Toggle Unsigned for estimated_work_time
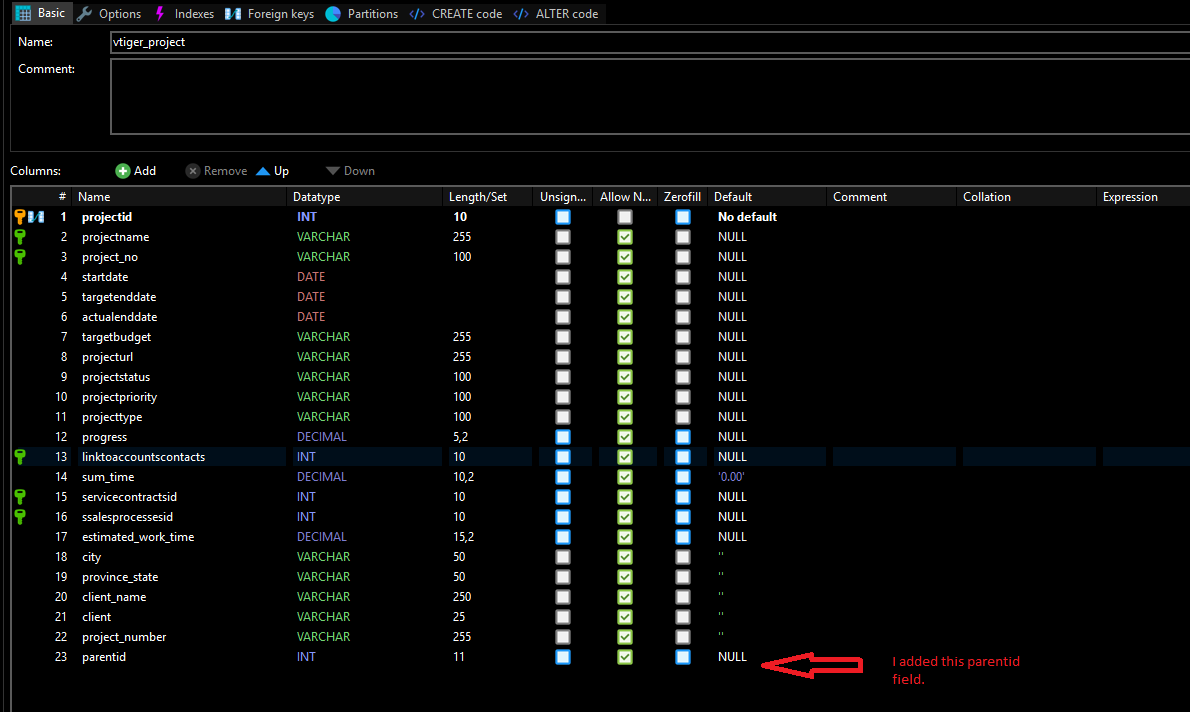This screenshot has width=1190, height=712. pyautogui.click(x=562, y=537)
